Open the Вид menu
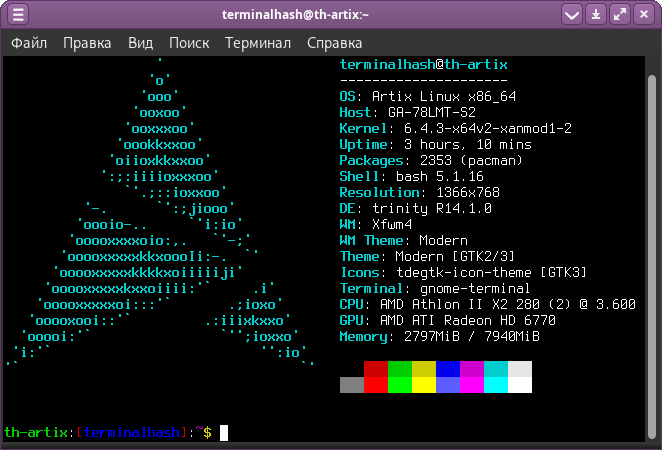The width and height of the screenshot is (662, 450). click(x=140, y=43)
